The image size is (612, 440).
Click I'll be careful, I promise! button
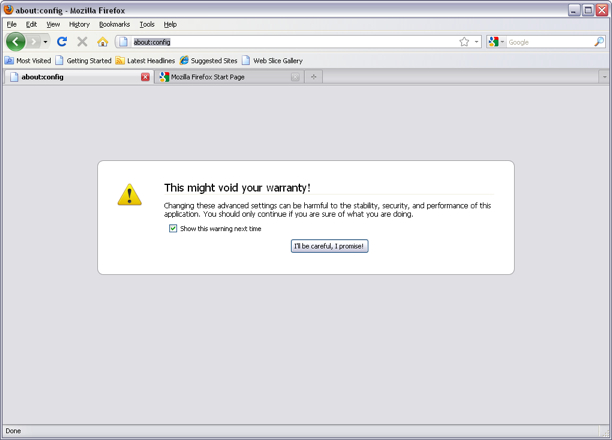point(329,246)
